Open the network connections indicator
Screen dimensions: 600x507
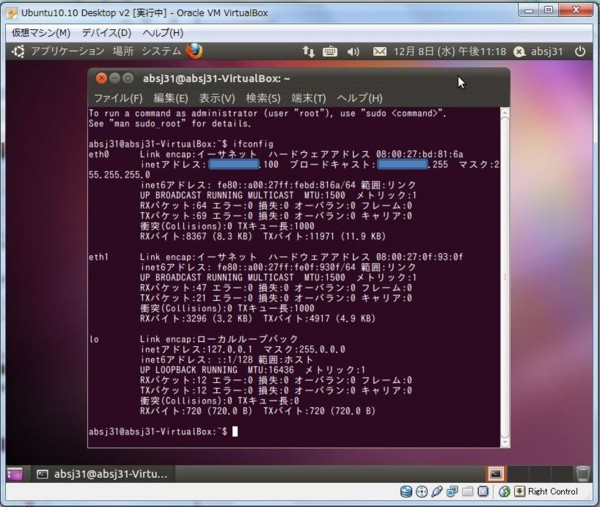click(308, 51)
